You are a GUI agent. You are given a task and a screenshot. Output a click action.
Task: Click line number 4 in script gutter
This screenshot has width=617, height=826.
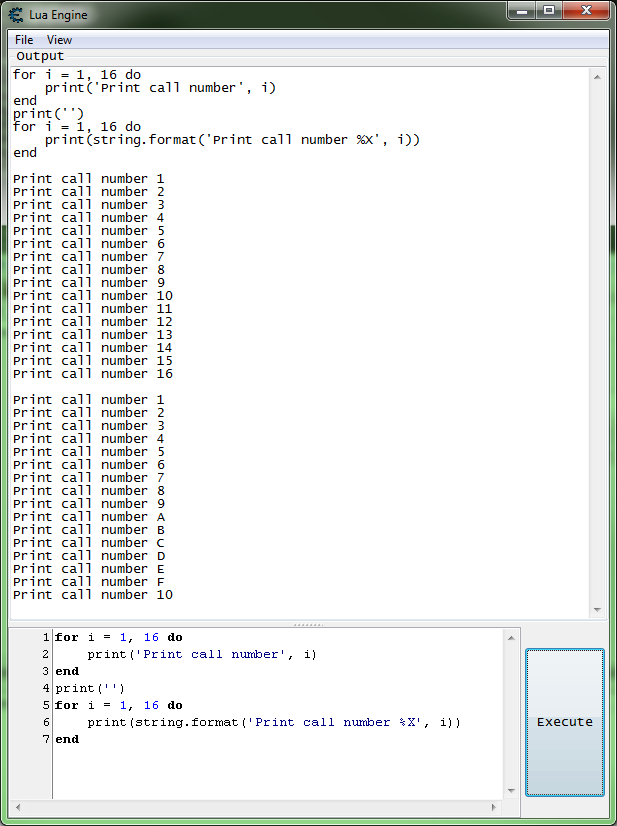pyautogui.click(x=46, y=688)
